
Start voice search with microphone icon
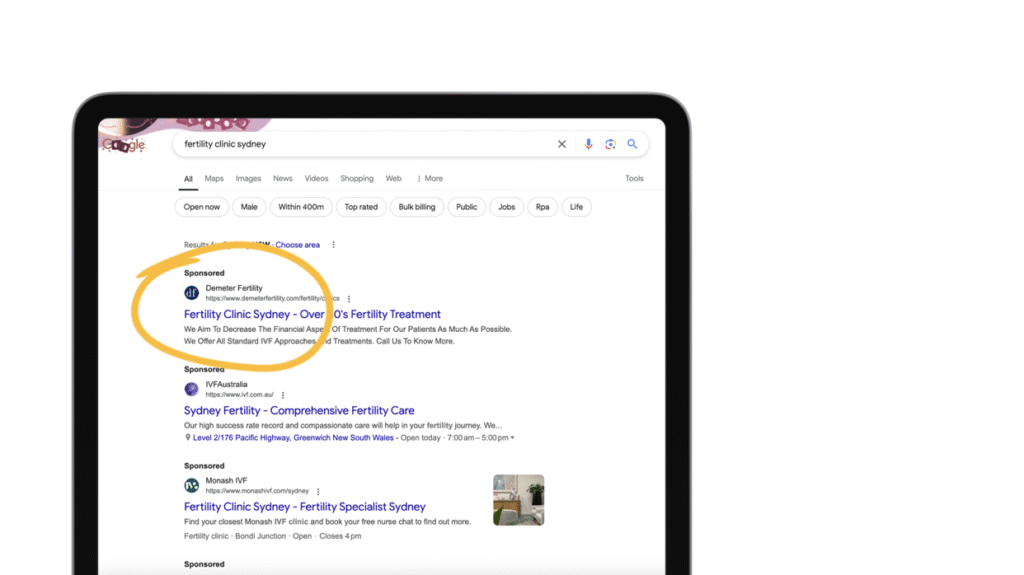tap(588, 144)
